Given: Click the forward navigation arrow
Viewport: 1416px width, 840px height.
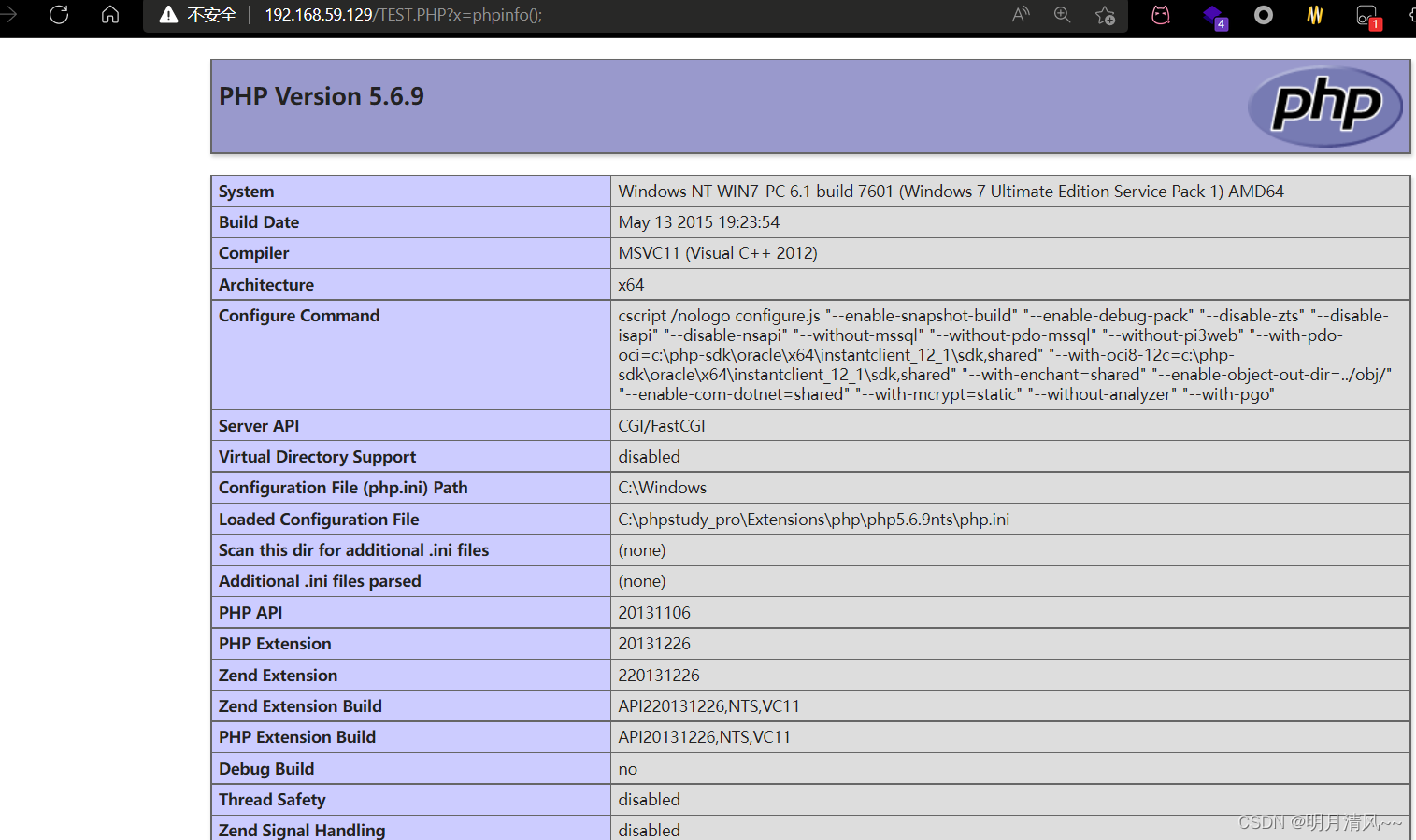Looking at the screenshot, I should tap(8, 15).
